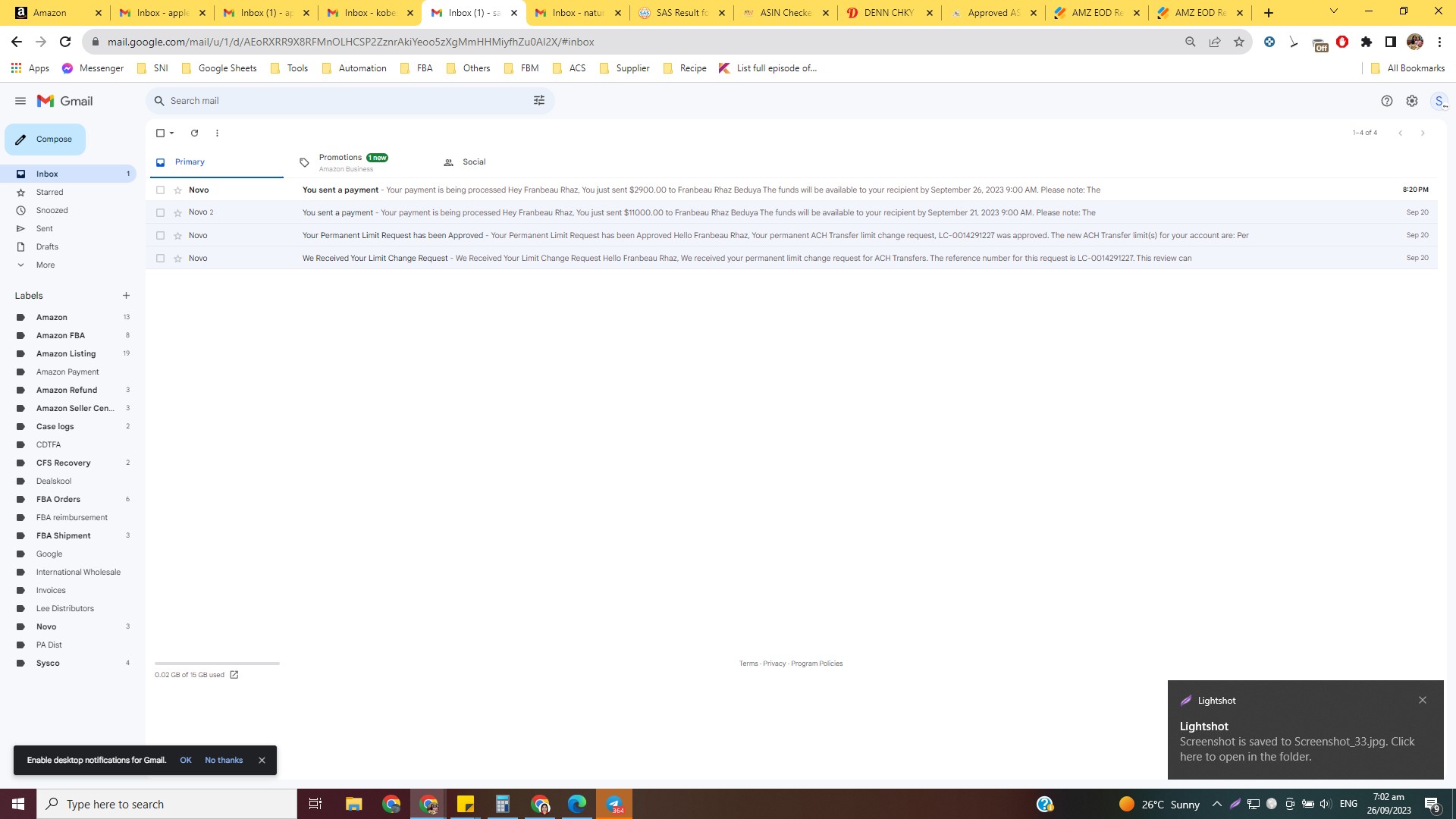Image resolution: width=1456 pixels, height=819 pixels.
Task: Open Gmail main menu hamburger icon
Action: [20, 101]
